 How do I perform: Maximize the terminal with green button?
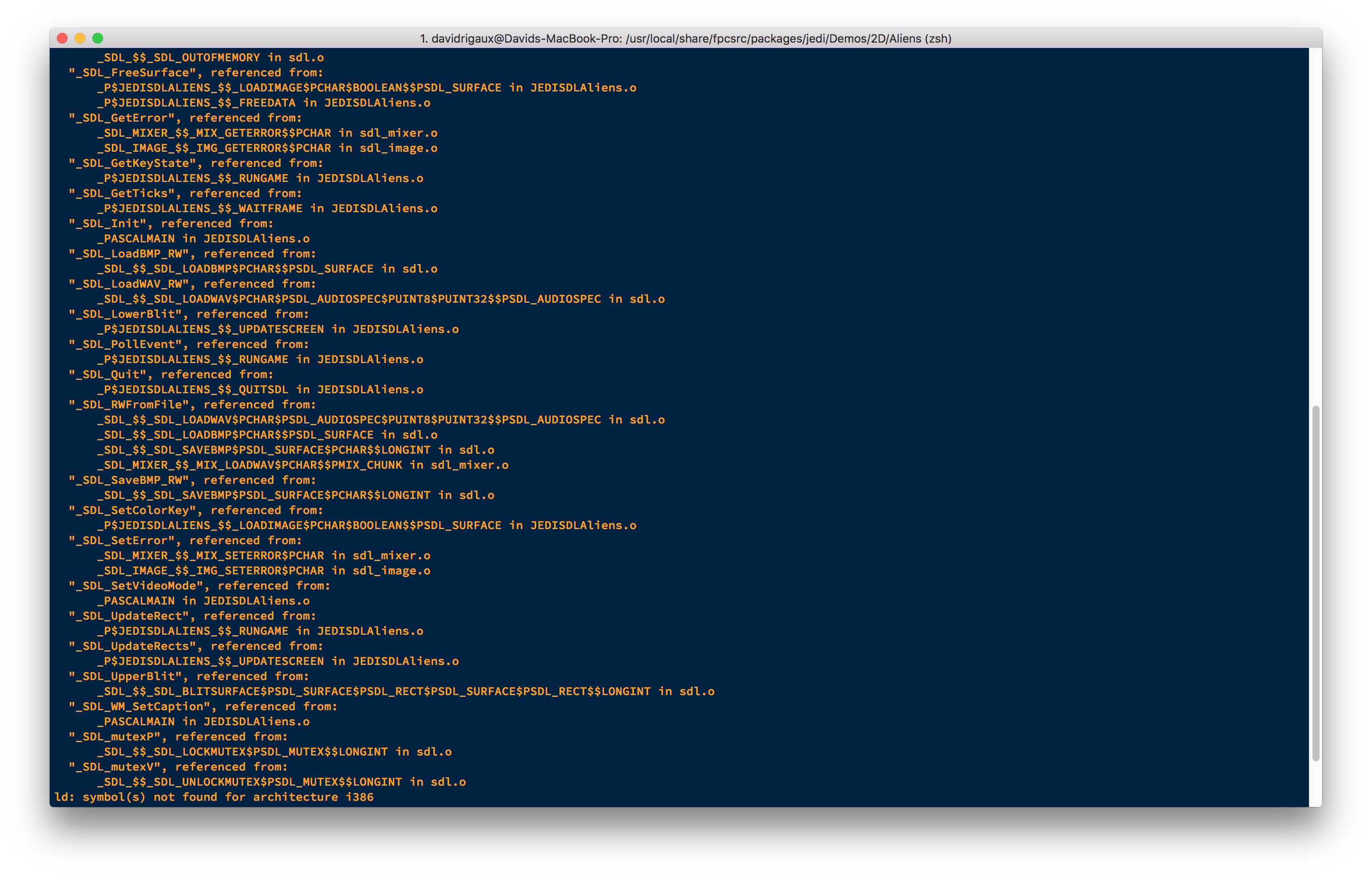[98, 38]
